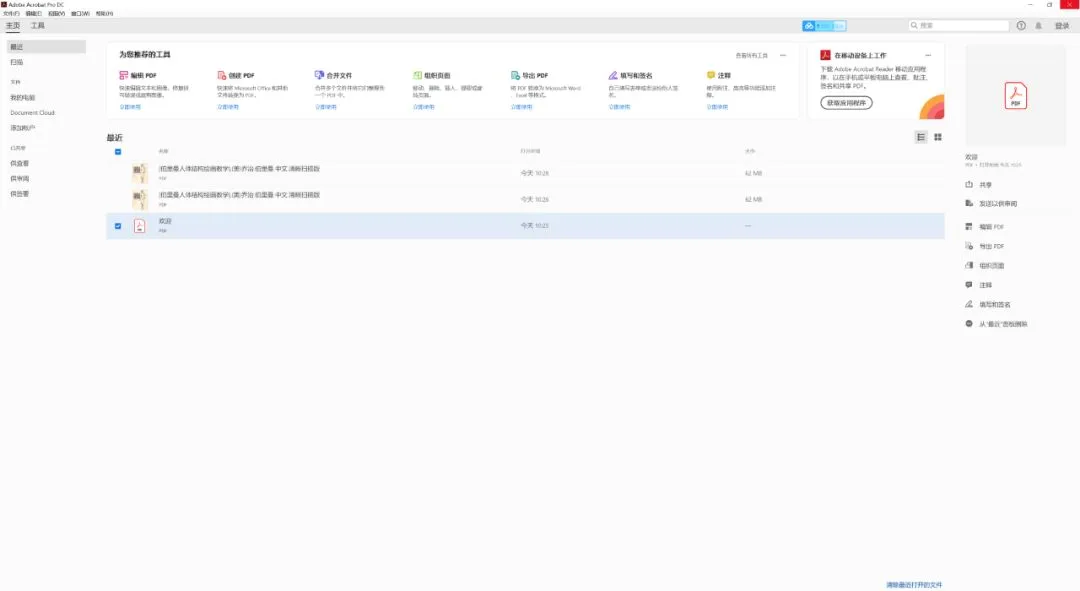Screen dimensions: 1080x591
Task: Click the Adobe Acrobat logo in mobile card
Action: click(x=824, y=55)
